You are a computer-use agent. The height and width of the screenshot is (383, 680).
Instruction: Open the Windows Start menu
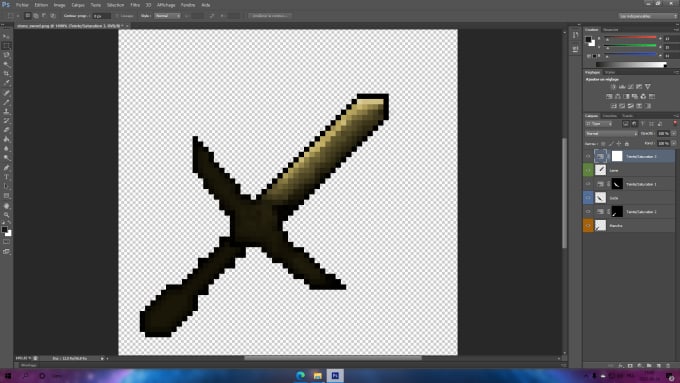click(8, 376)
